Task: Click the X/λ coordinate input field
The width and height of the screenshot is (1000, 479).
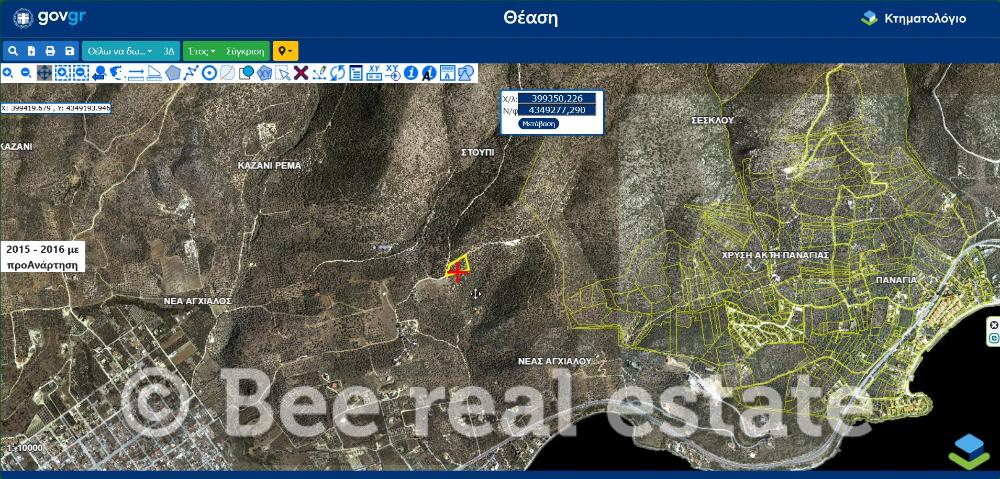Action: click(x=558, y=98)
